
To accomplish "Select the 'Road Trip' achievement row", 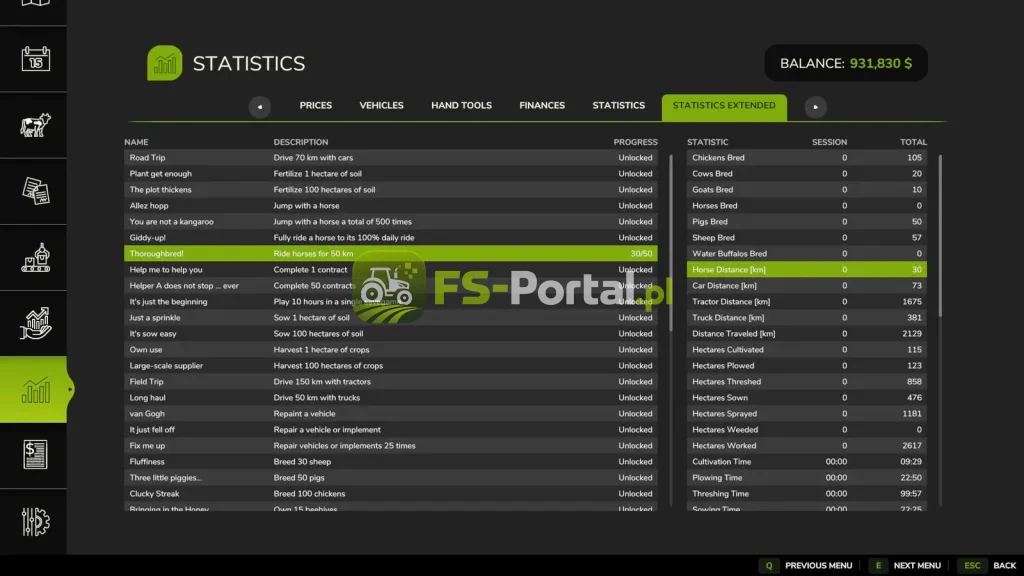I will tap(391, 157).
